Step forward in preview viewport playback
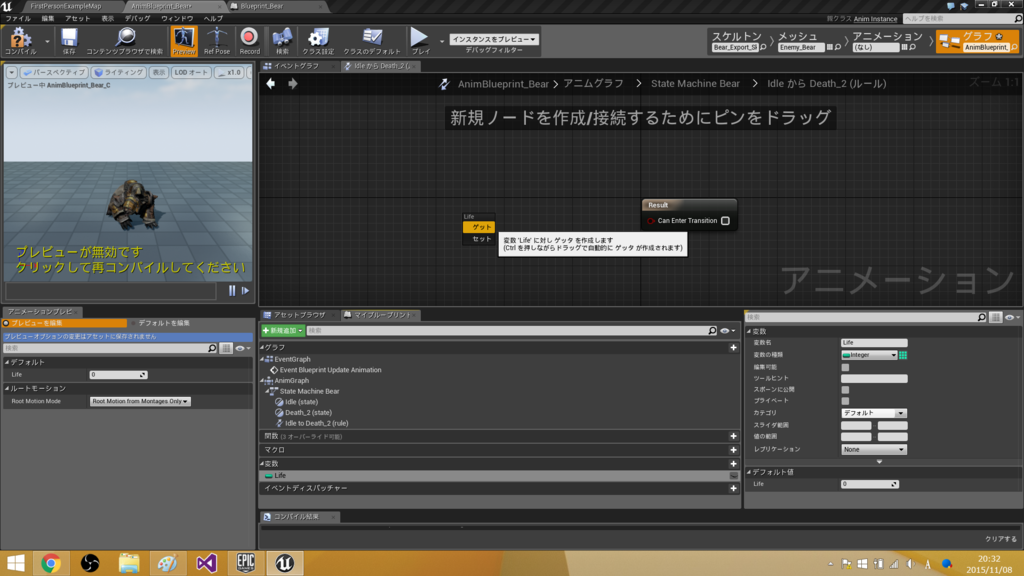Viewport: 1024px width, 576px height. 246,291
